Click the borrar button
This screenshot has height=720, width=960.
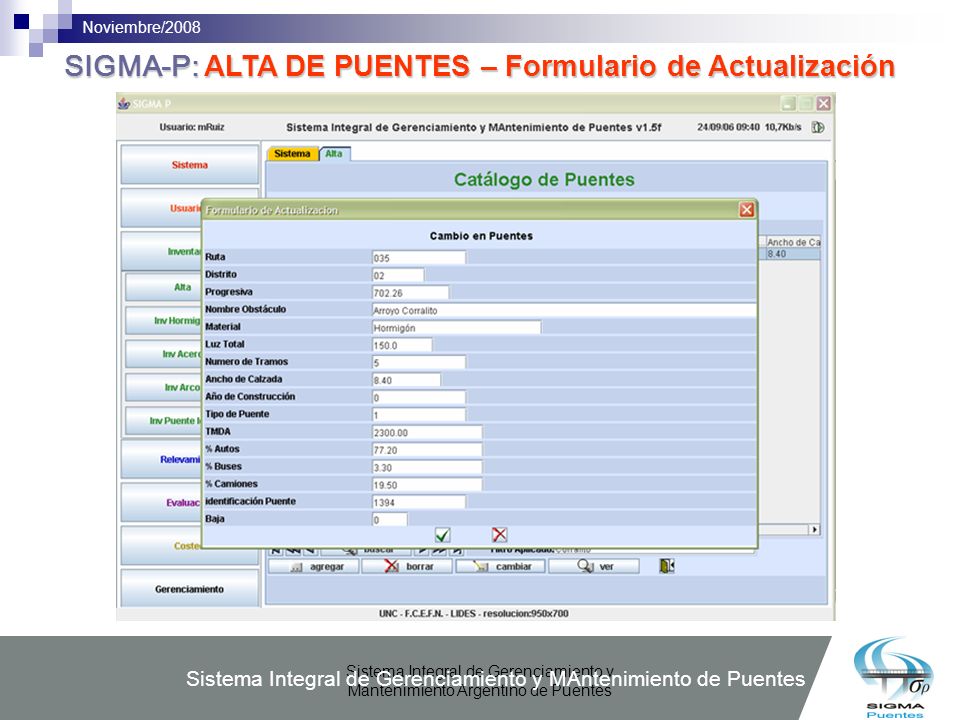[407, 567]
